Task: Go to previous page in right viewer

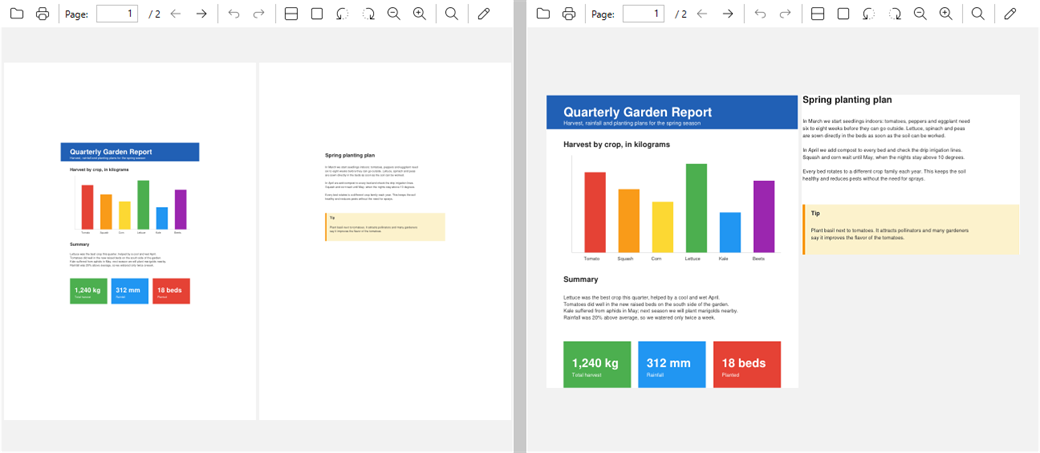Action: point(702,14)
